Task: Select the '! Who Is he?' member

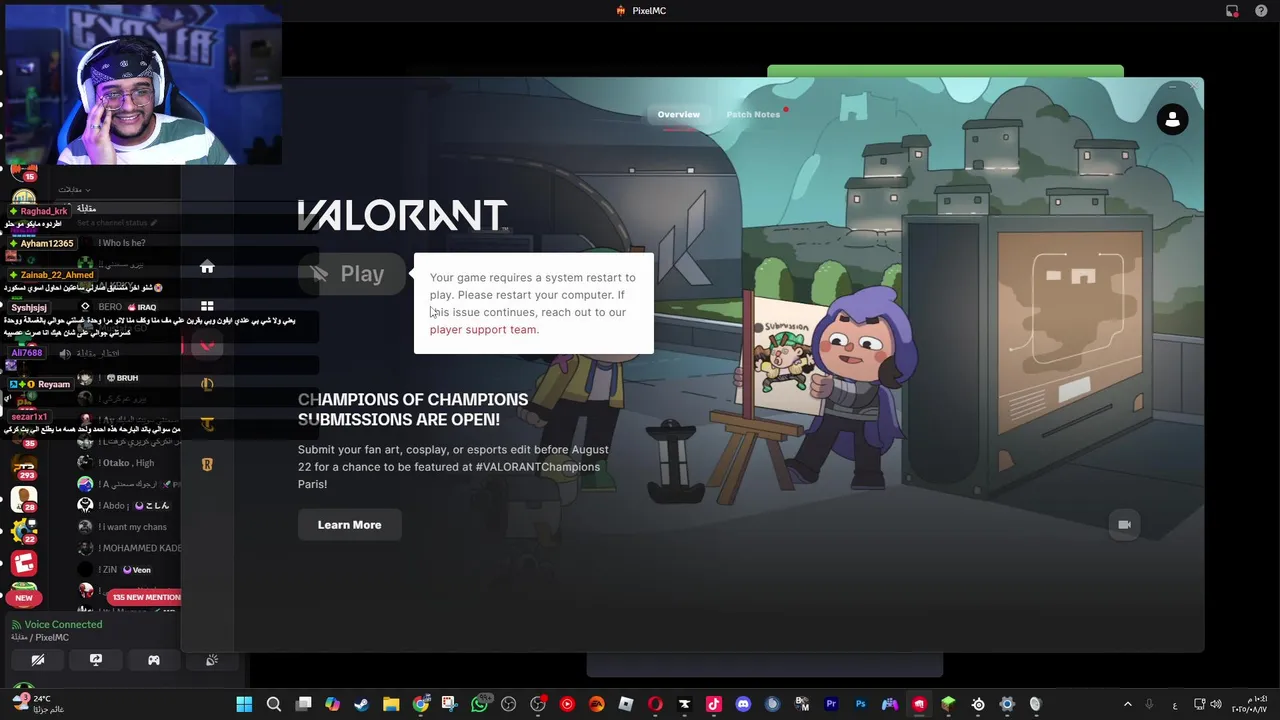Action: click(x=123, y=243)
